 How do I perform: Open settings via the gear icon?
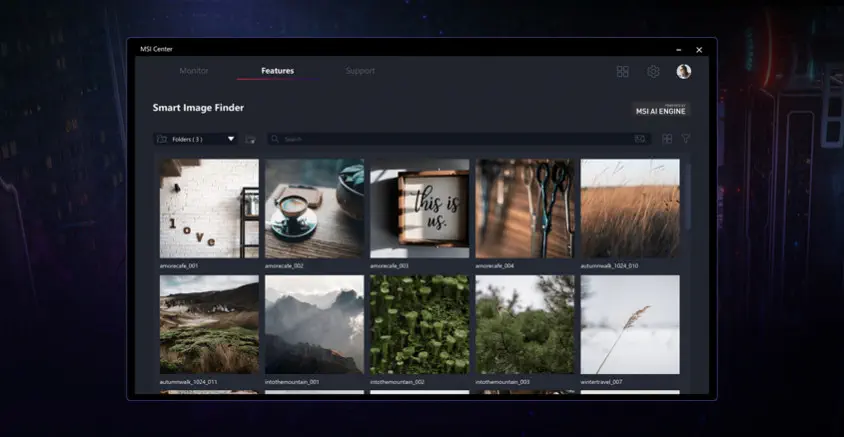coord(653,72)
